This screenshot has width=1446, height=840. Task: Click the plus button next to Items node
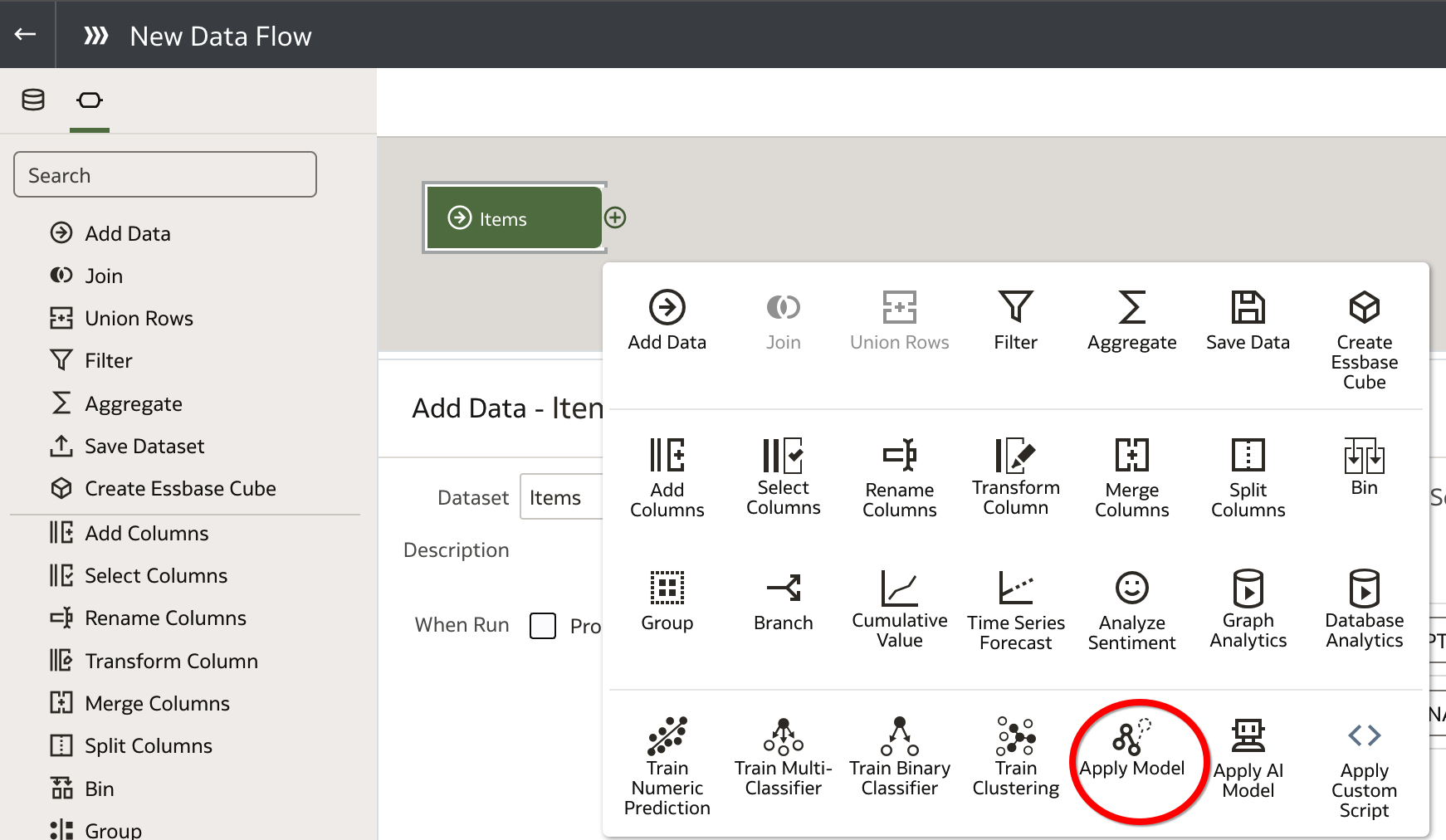615,217
